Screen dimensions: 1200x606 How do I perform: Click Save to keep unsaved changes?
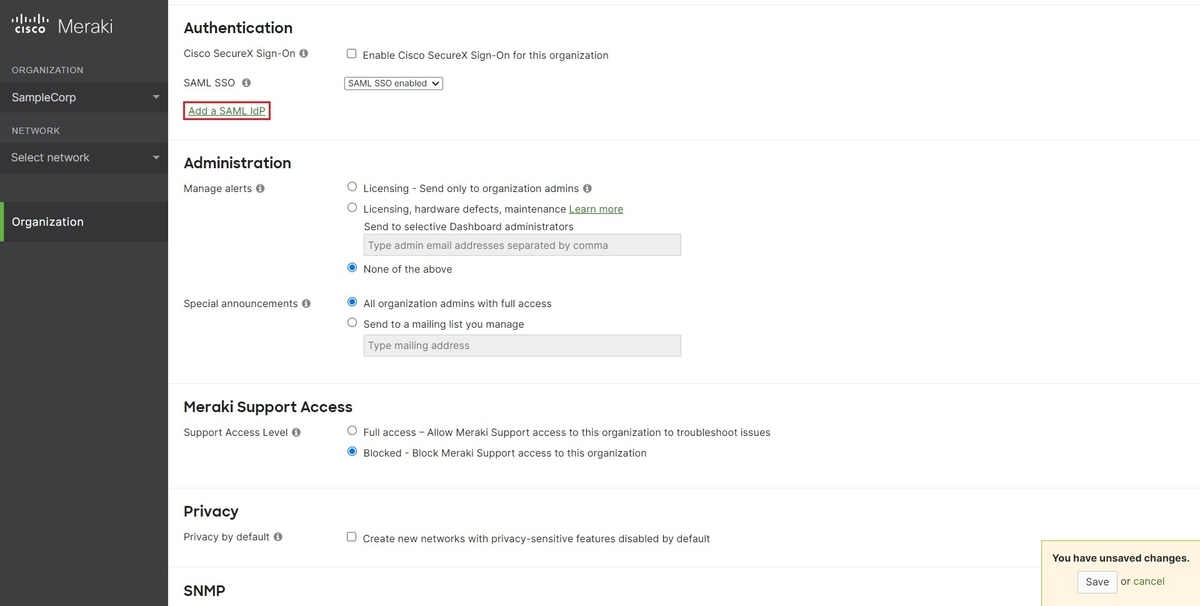[1097, 582]
